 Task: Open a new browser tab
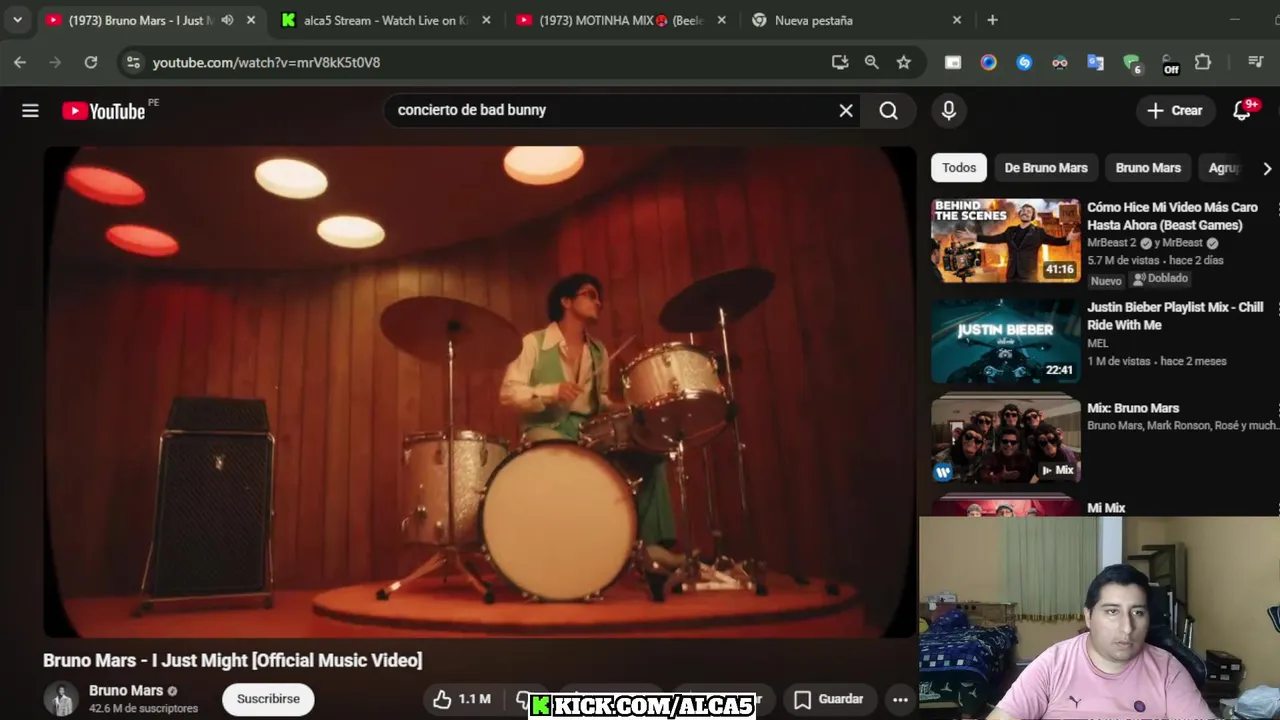point(992,20)
